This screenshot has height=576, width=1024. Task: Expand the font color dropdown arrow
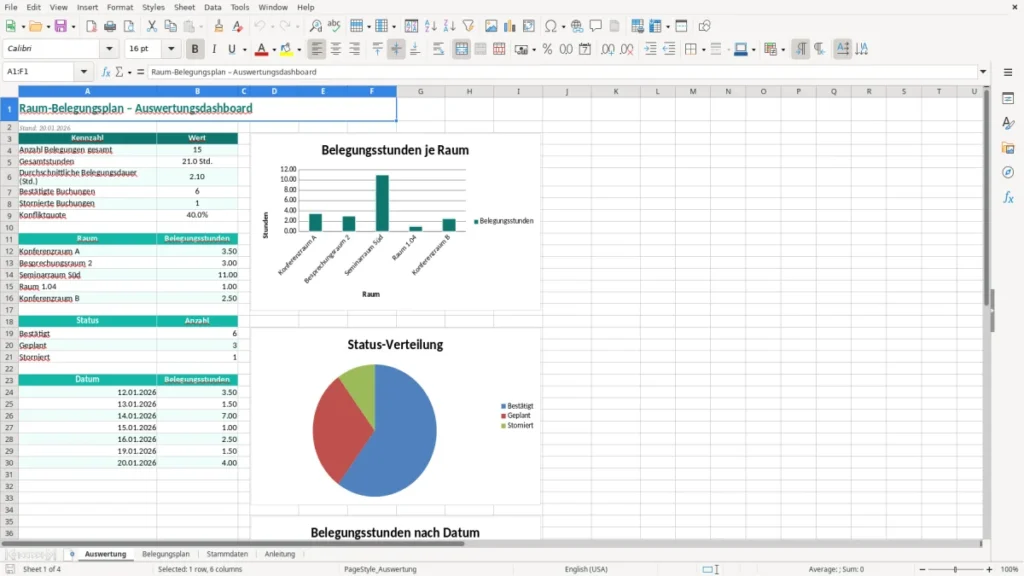[274, 49]
